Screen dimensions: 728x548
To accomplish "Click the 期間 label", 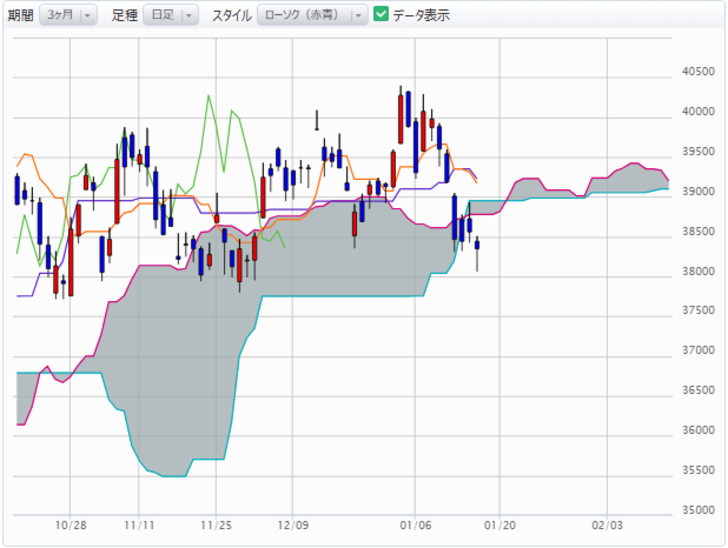I will click(20, 15).
